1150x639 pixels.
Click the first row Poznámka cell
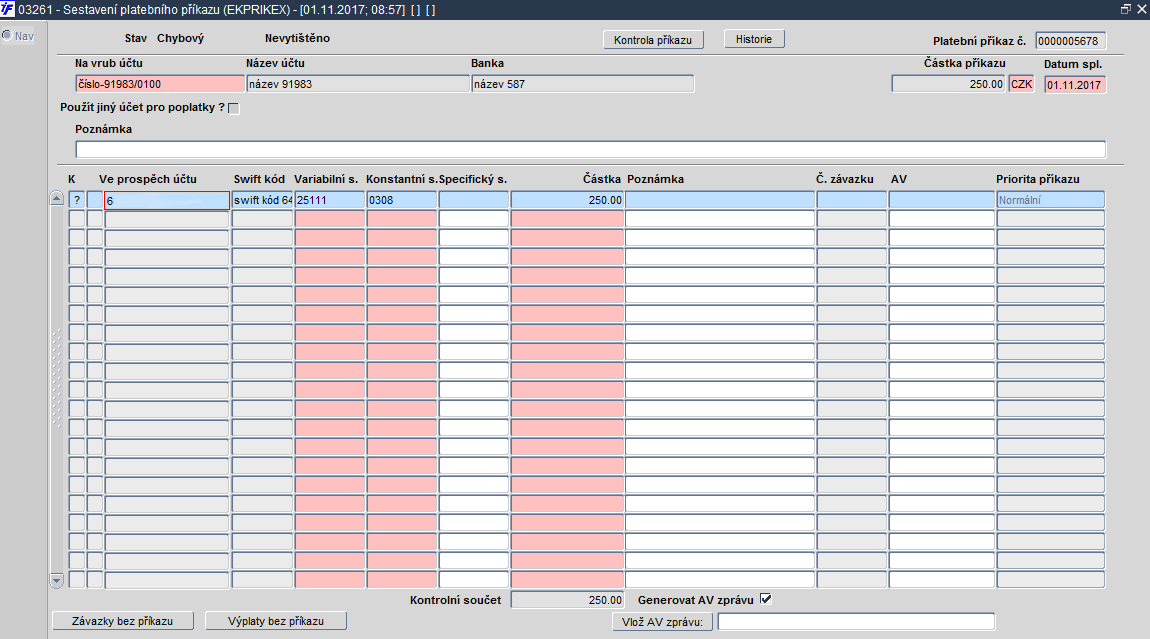719,200
